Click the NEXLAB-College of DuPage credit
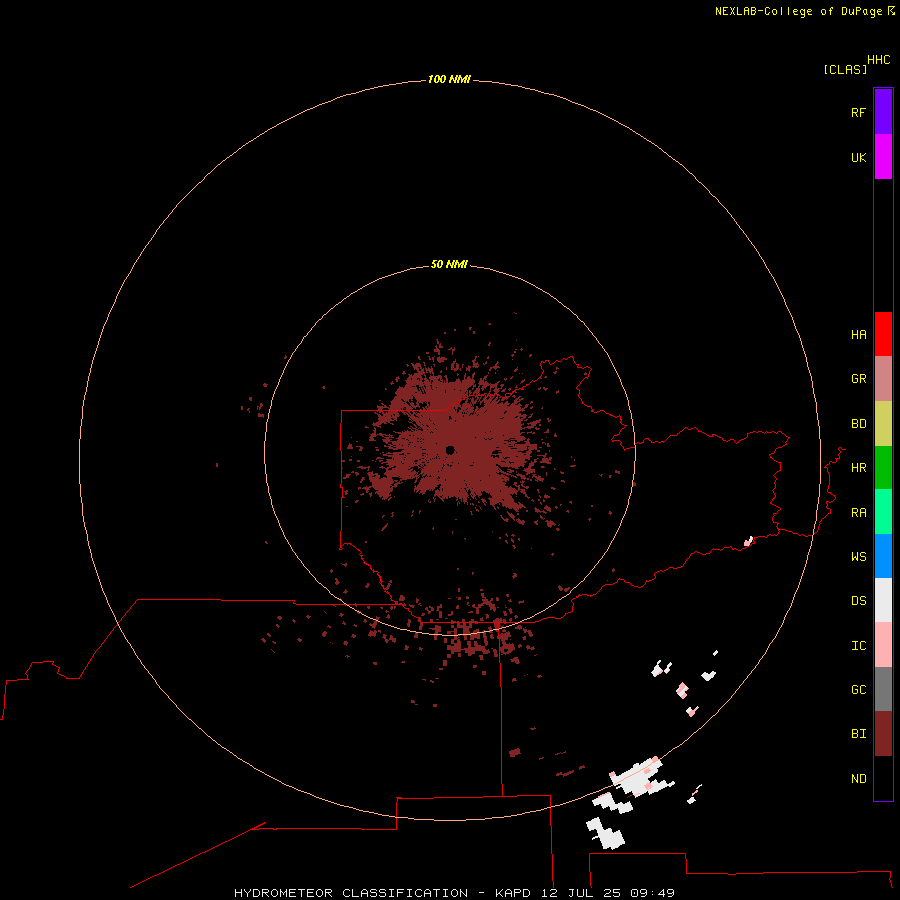 point(798,11)
